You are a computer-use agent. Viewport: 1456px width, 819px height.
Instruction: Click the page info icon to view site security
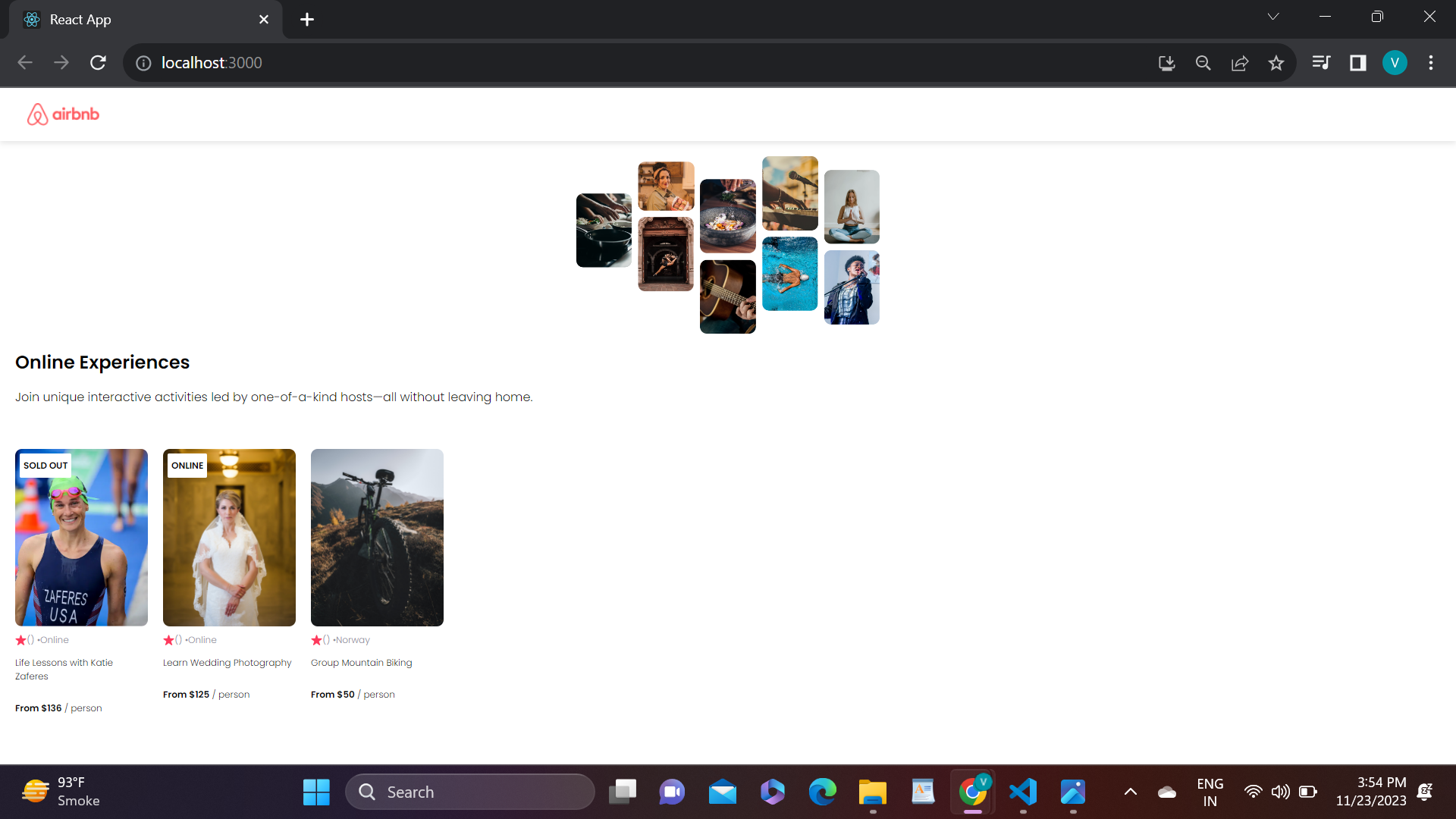tap(143, 63)
